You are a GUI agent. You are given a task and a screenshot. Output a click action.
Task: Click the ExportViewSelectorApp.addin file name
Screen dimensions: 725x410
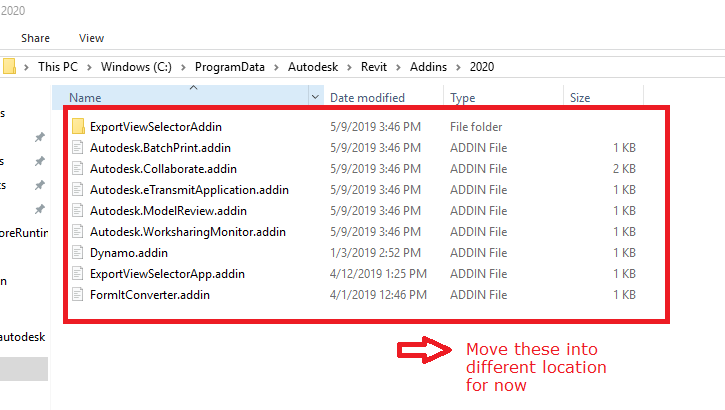point(167,274)
